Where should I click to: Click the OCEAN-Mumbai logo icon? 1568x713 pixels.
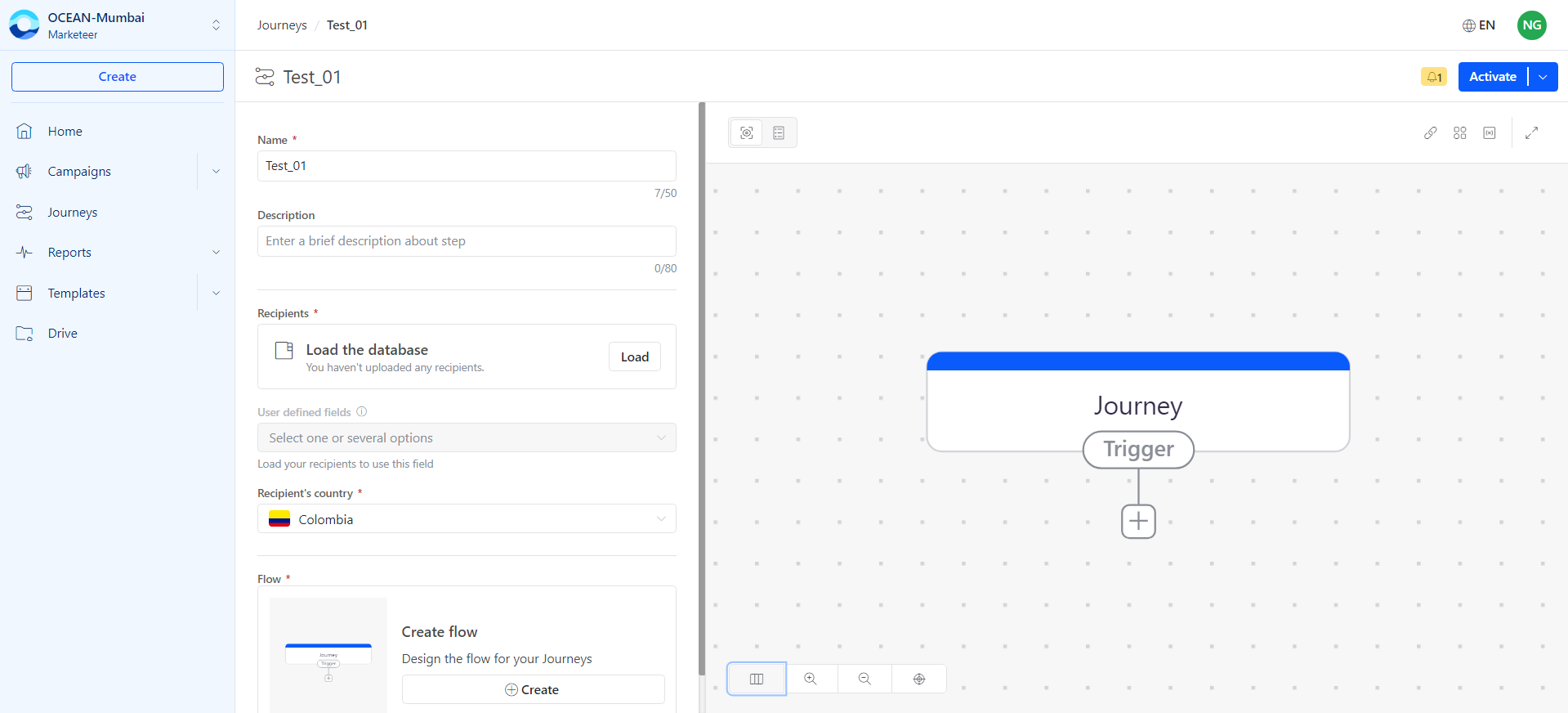click(24, 25)
